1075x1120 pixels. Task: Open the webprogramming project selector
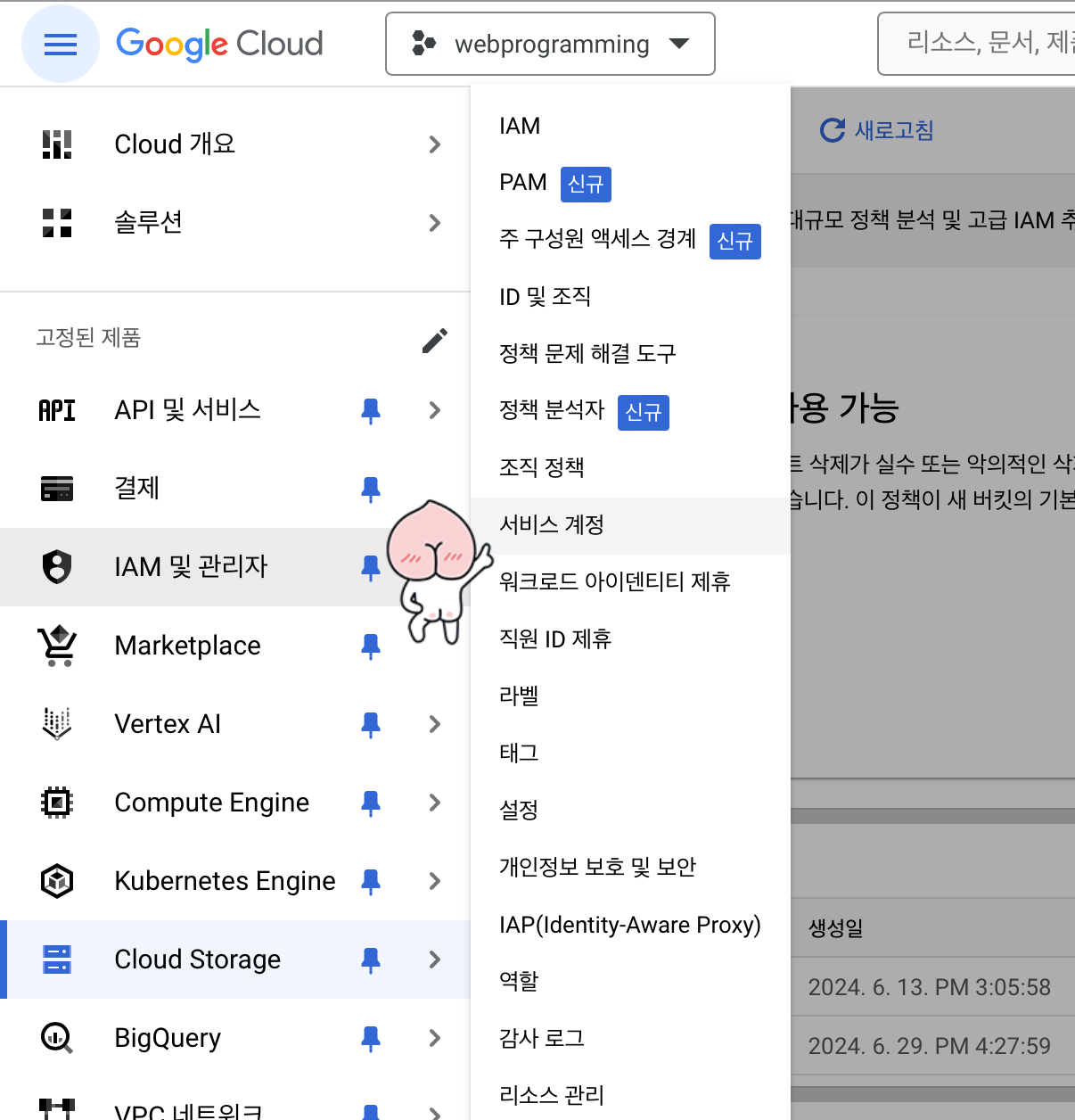click(x=550, y=44)
